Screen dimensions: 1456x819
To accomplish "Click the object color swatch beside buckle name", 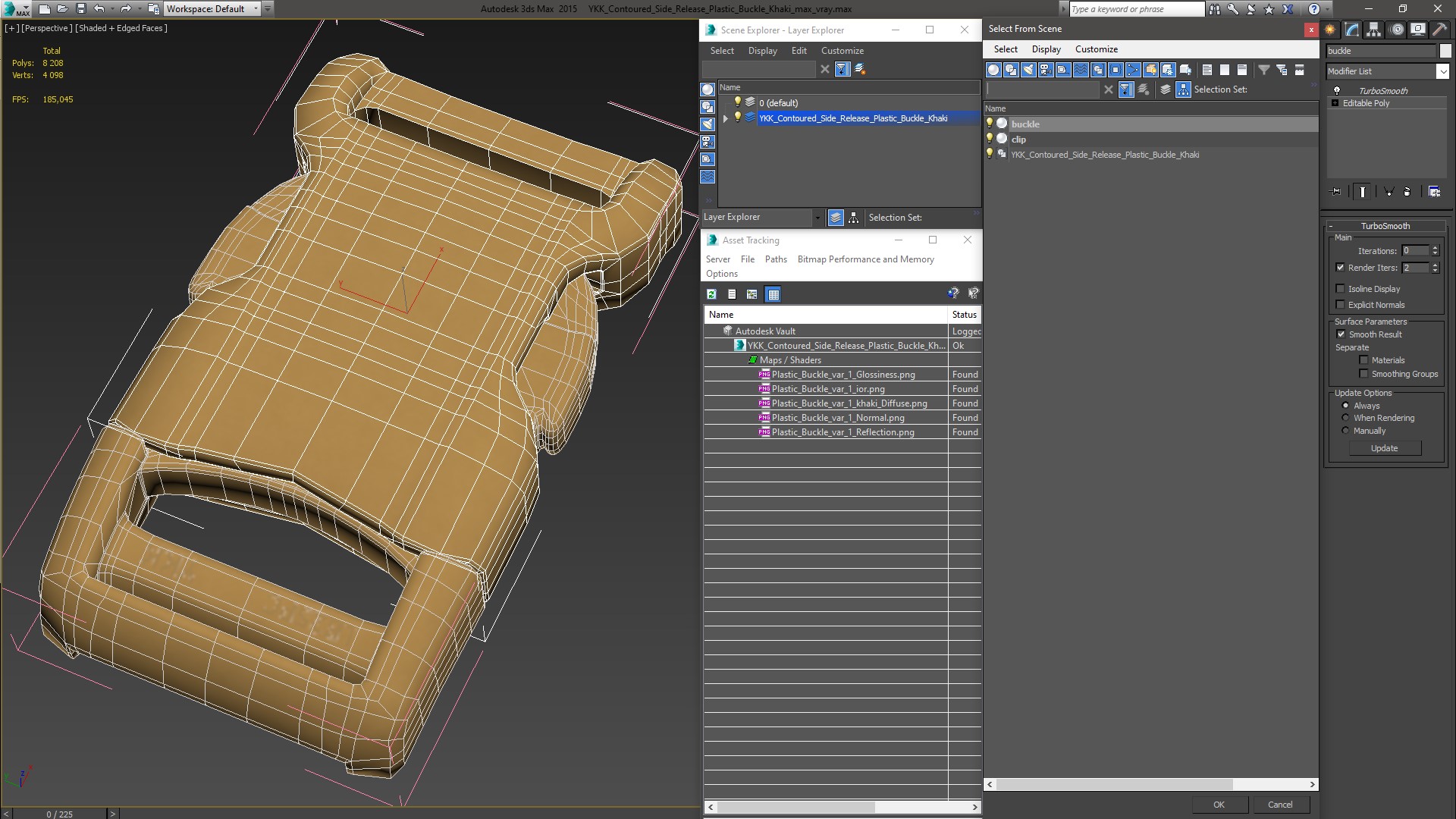I will point(1445,51).
